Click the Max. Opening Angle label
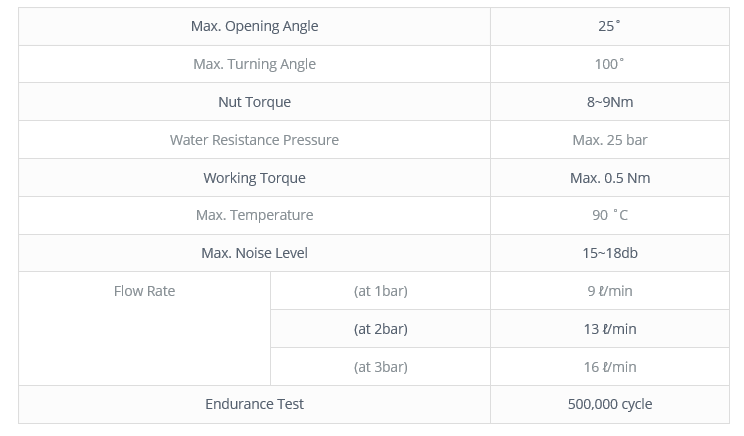The width and height of the screenshot is (744, 436). click(254, 26)
